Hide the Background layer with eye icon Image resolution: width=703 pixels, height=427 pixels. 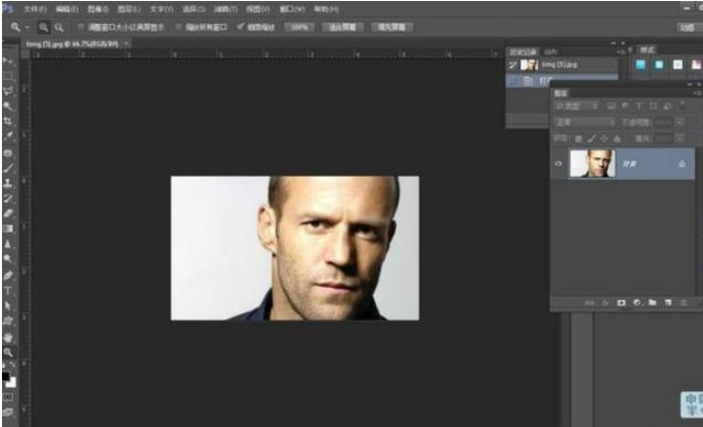[x=559, y=164]
